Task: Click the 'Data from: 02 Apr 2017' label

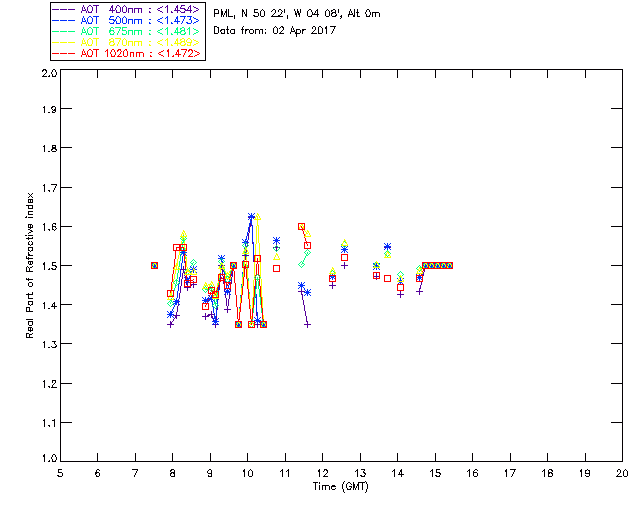Action: (x=275, y=31)
